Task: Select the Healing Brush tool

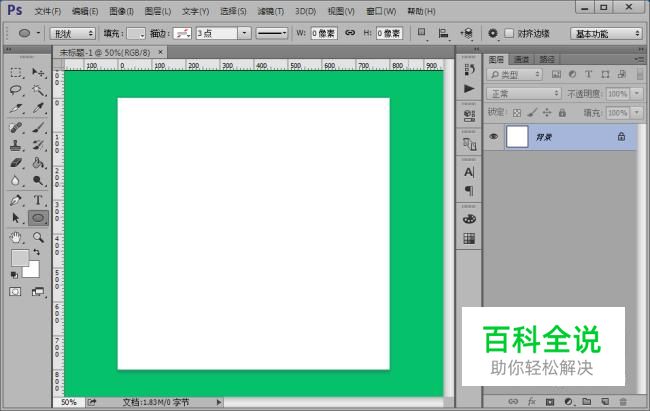Action: coord(16,127)
